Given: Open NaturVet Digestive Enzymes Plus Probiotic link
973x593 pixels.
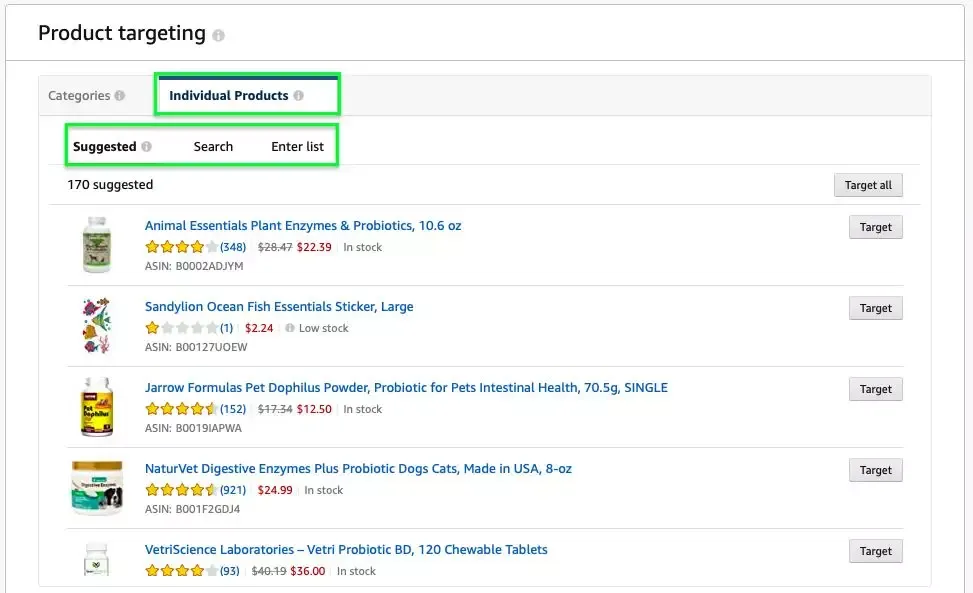Looking at the screenshot, I should pos(358,469).
